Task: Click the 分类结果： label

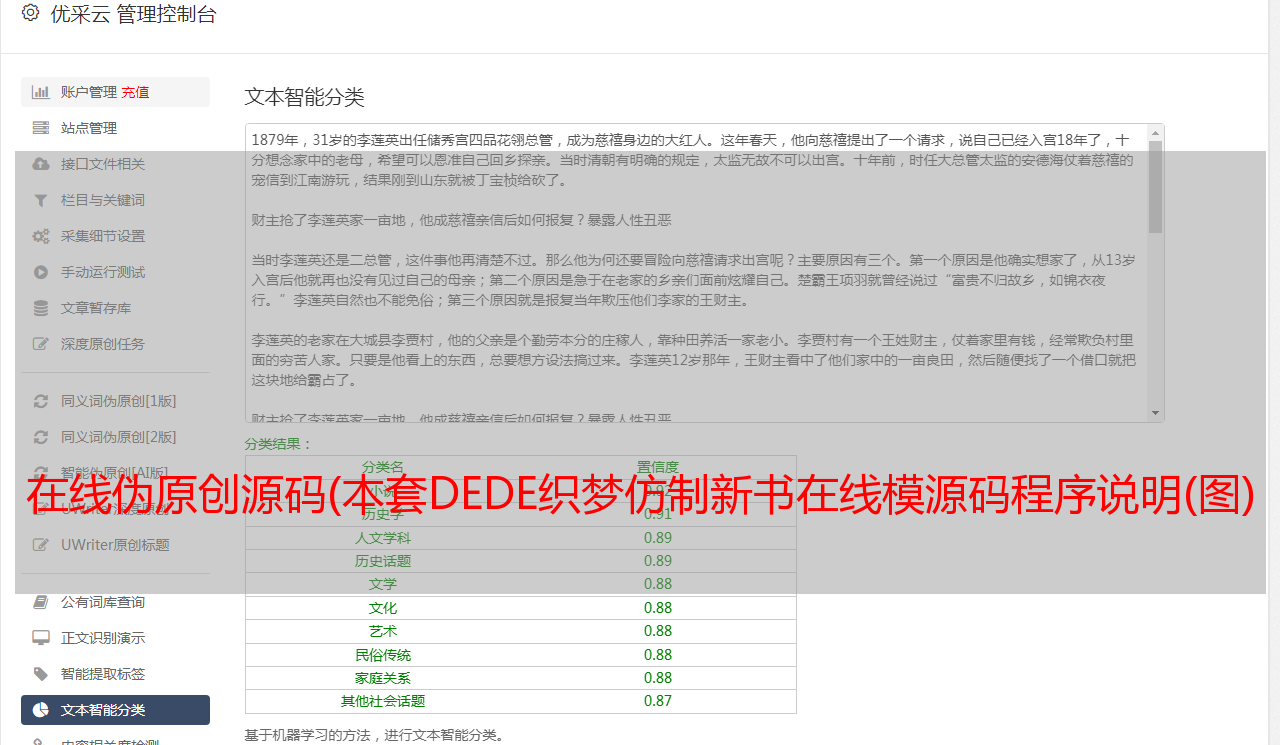Action: click(x=279, y=444)
